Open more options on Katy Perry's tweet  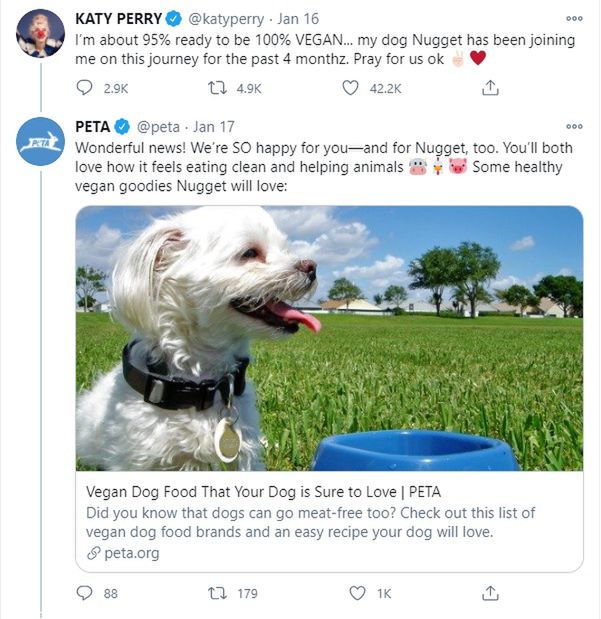pyautogui.click(x=573, y=18)
